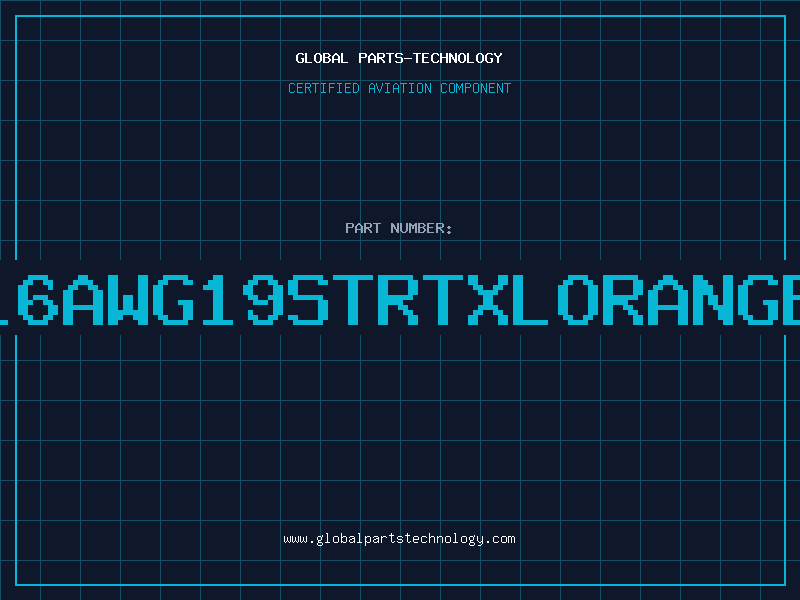The image size is (800, 600).
Task: Click the 'PART NUMBER:' label
Action: click(399, 228)
